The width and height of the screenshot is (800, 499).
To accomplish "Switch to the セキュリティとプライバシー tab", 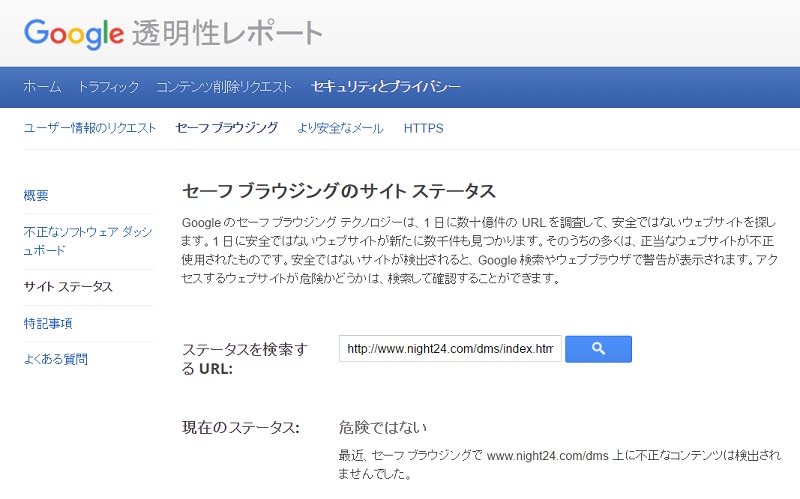I will coord(386,87).
